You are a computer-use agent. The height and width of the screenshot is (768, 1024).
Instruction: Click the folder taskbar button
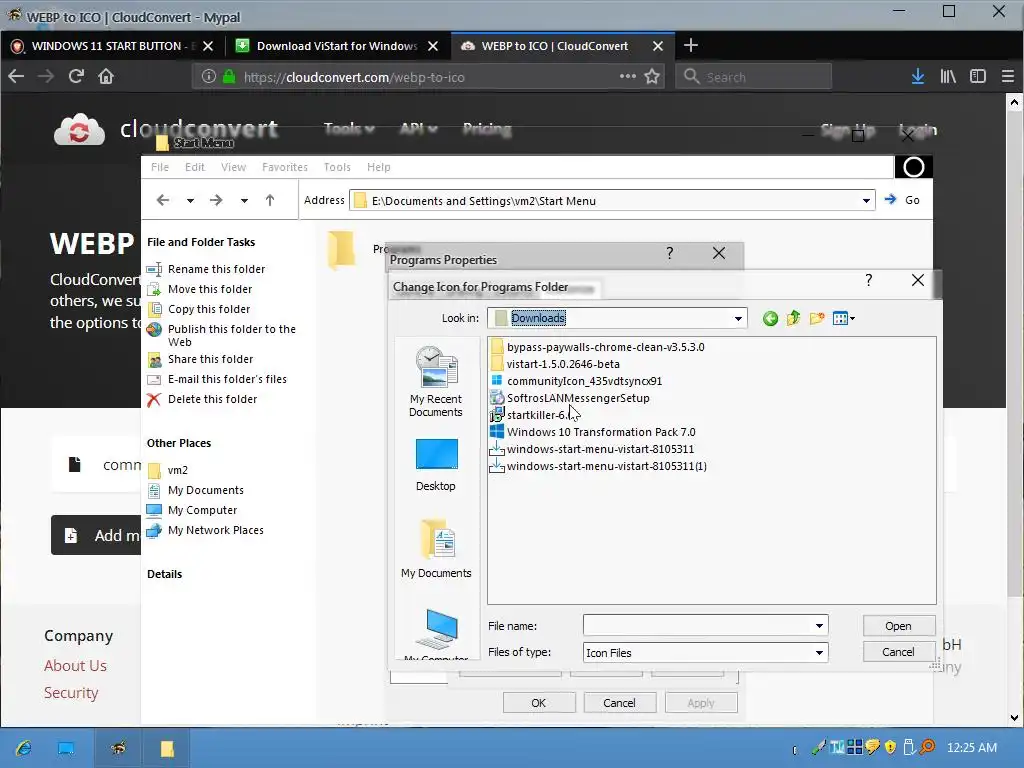point(167,748)
